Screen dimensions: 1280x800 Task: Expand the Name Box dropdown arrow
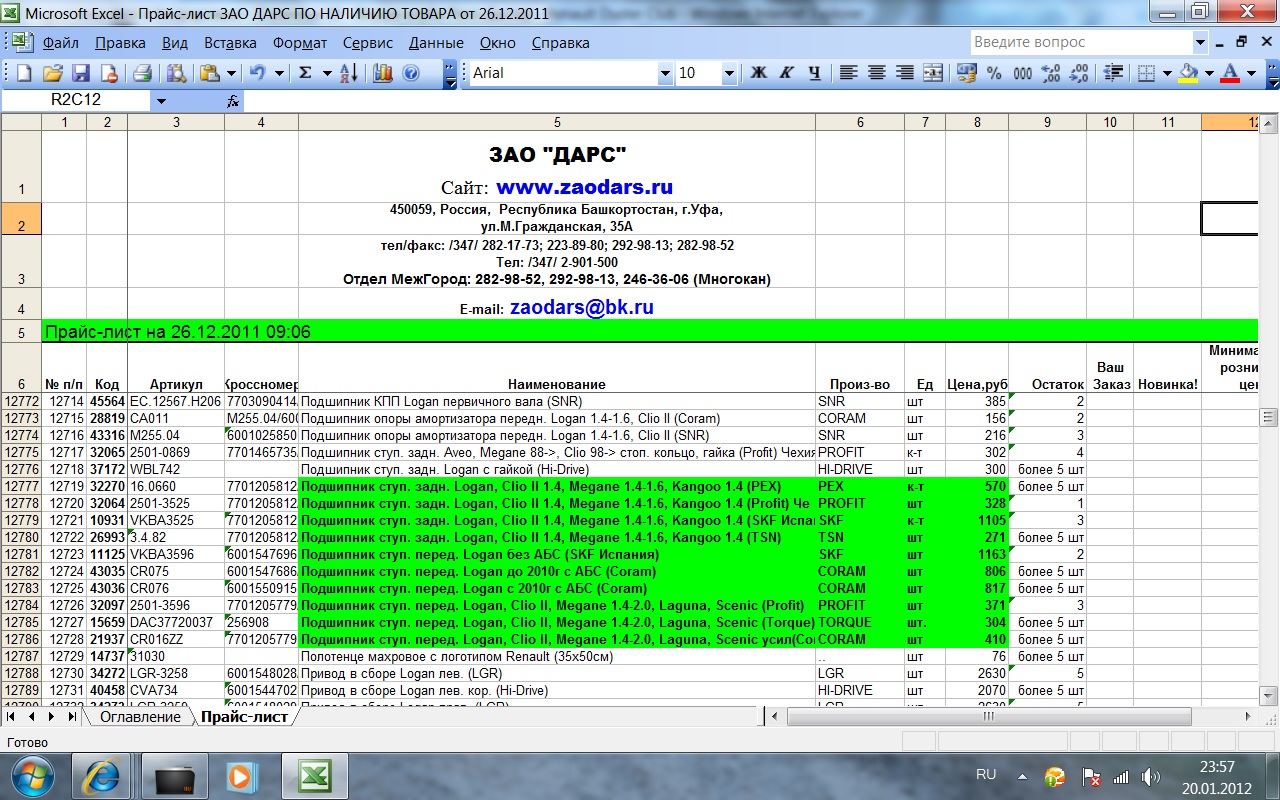click(161, 101)
